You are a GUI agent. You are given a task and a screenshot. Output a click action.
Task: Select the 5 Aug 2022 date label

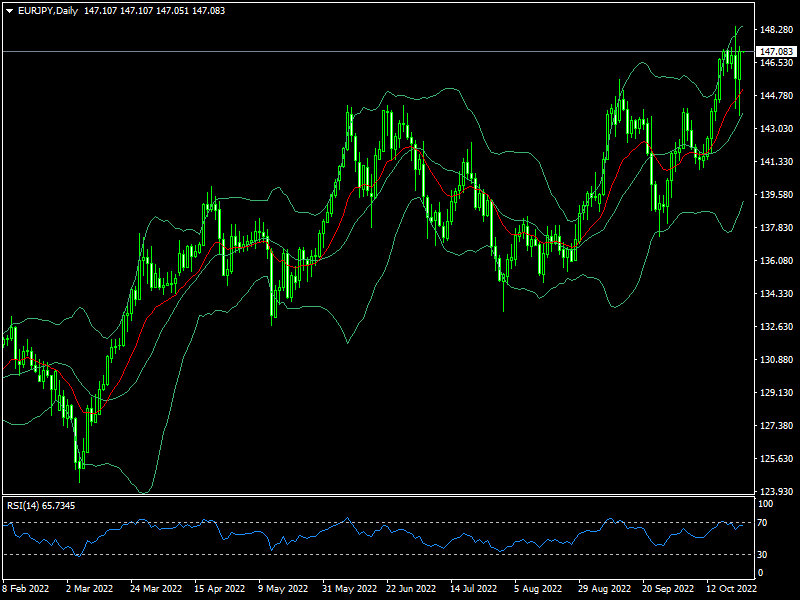point(538,588)
